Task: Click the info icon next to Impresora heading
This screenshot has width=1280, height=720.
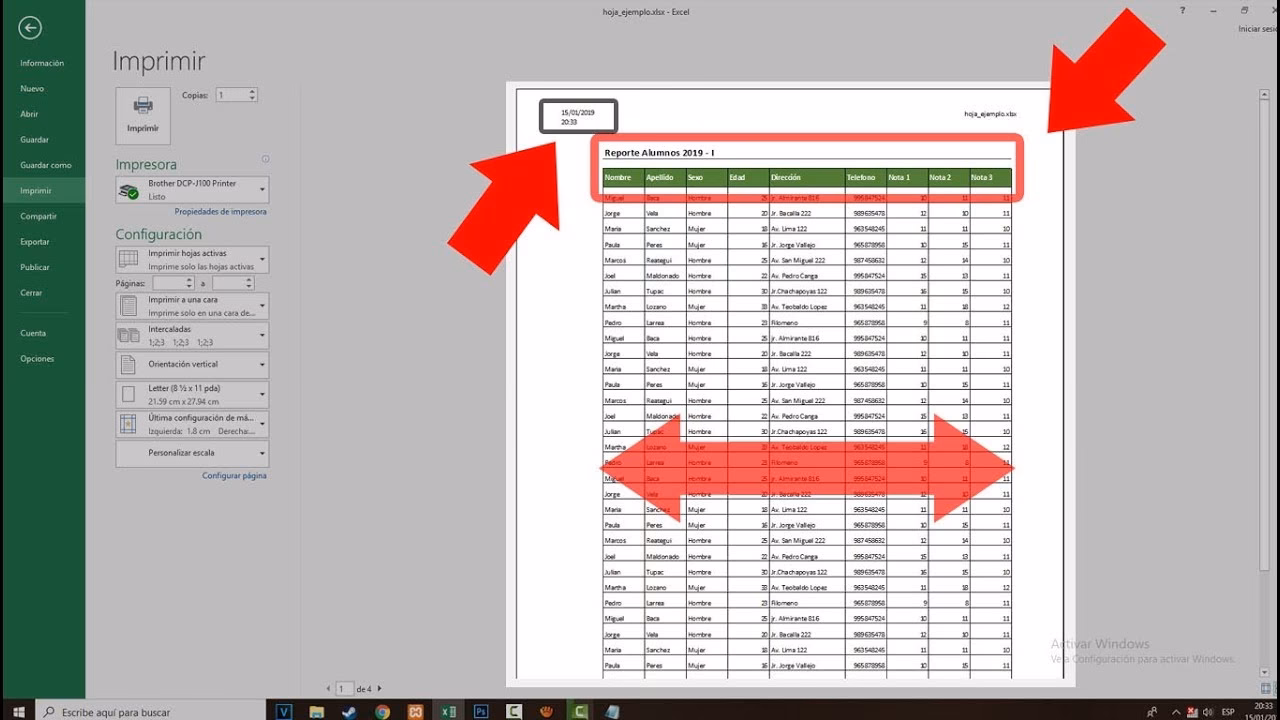Action: 263,158
